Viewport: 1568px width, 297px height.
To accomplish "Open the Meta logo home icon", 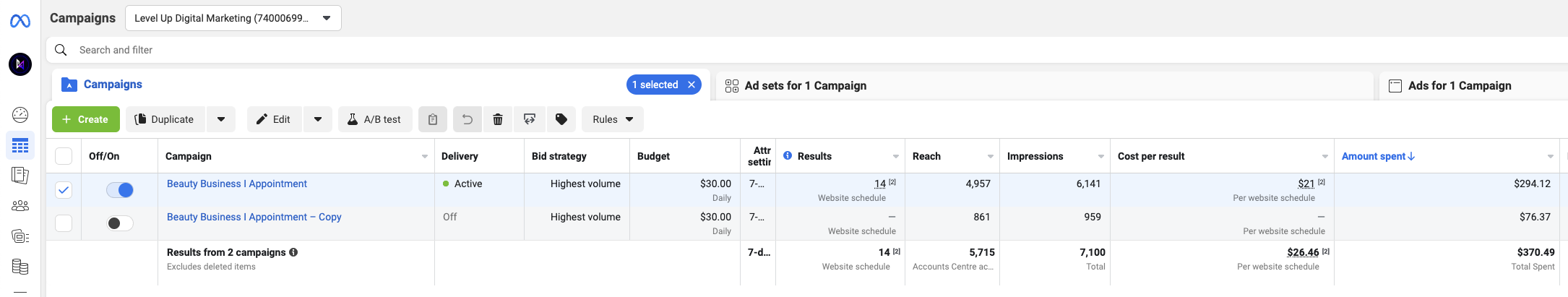I will (20, 22).
